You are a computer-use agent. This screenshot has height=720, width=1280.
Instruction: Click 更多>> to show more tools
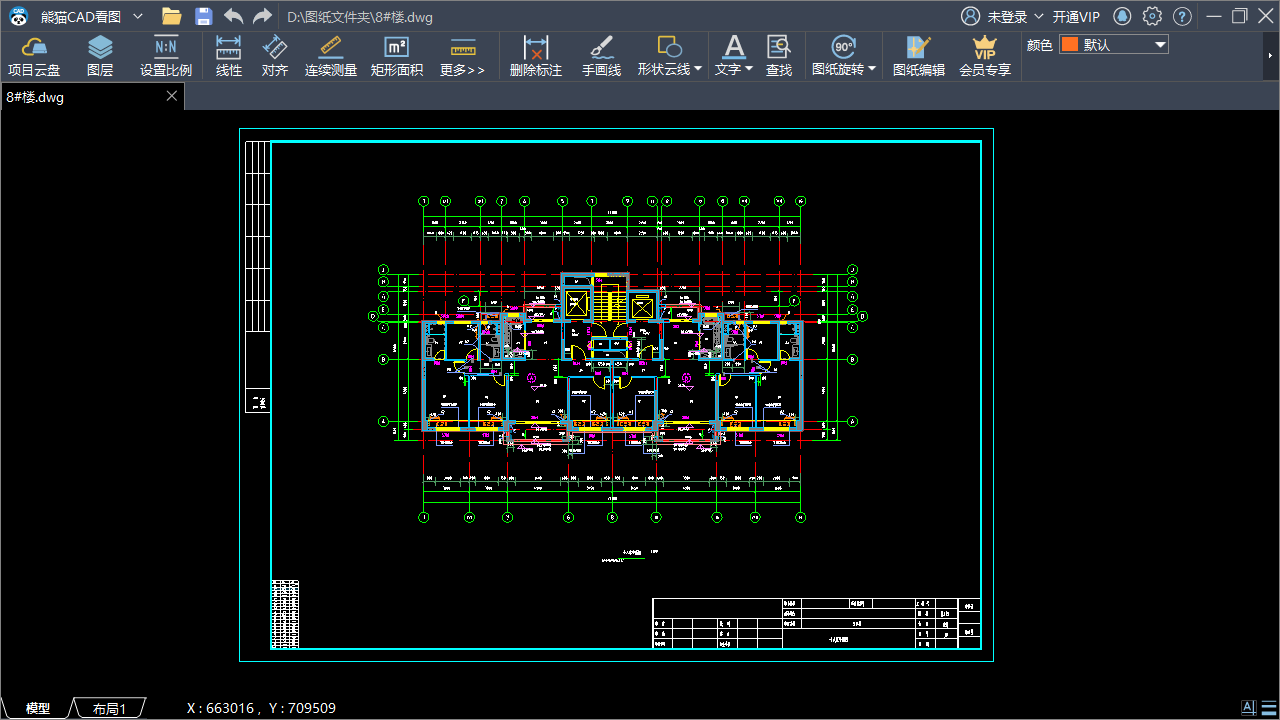462,56
